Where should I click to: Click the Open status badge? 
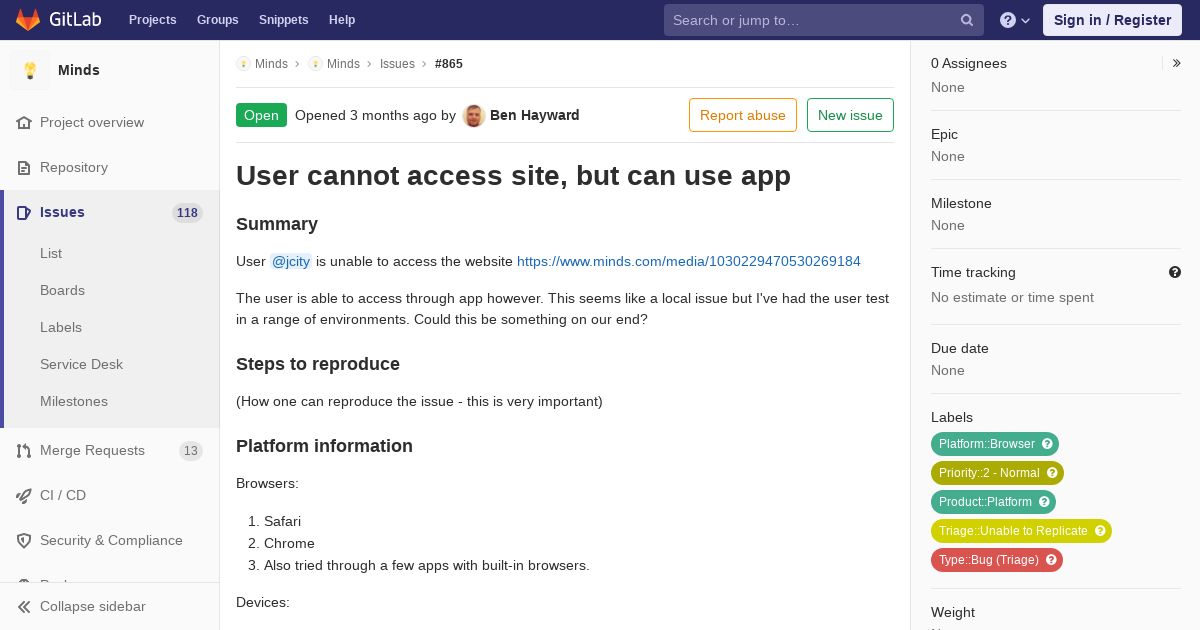(261, 115)
